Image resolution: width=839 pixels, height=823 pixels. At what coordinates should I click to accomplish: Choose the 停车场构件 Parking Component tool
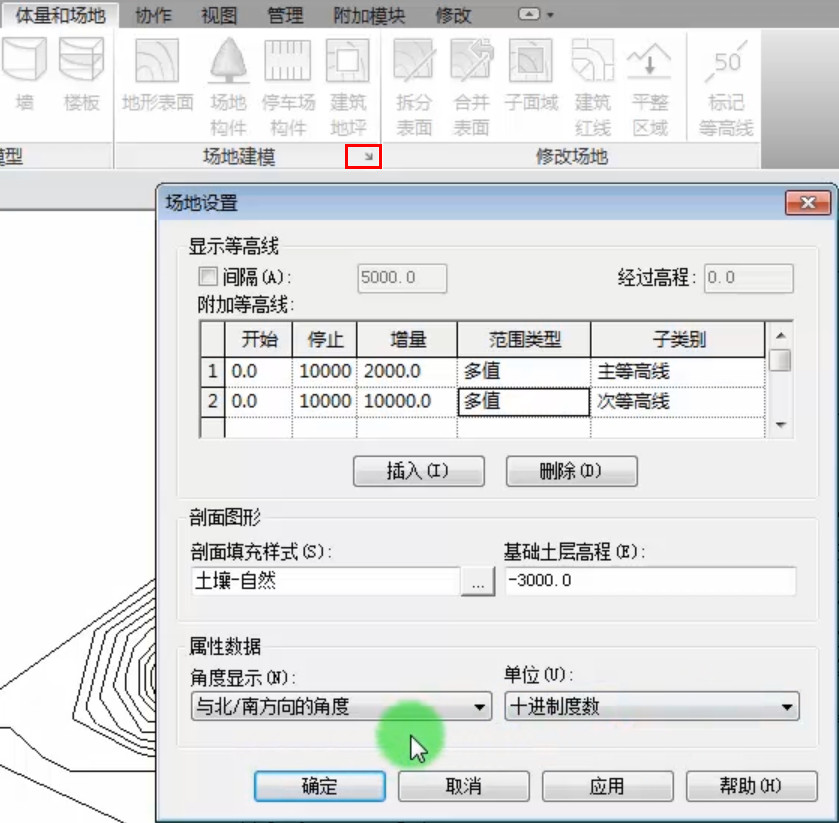pos(288,86)
